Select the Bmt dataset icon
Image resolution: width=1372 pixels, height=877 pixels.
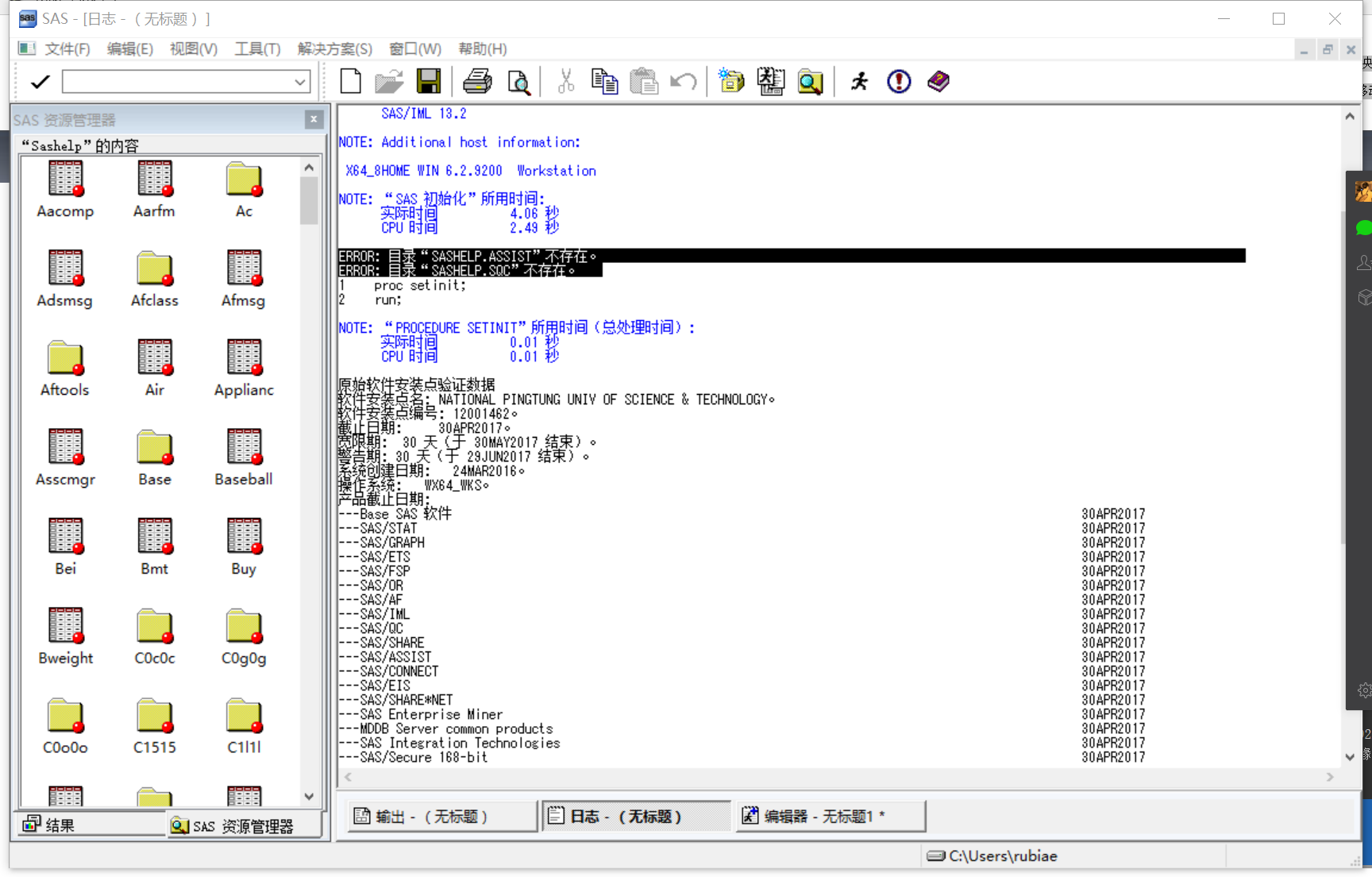(x=154, y=535)
